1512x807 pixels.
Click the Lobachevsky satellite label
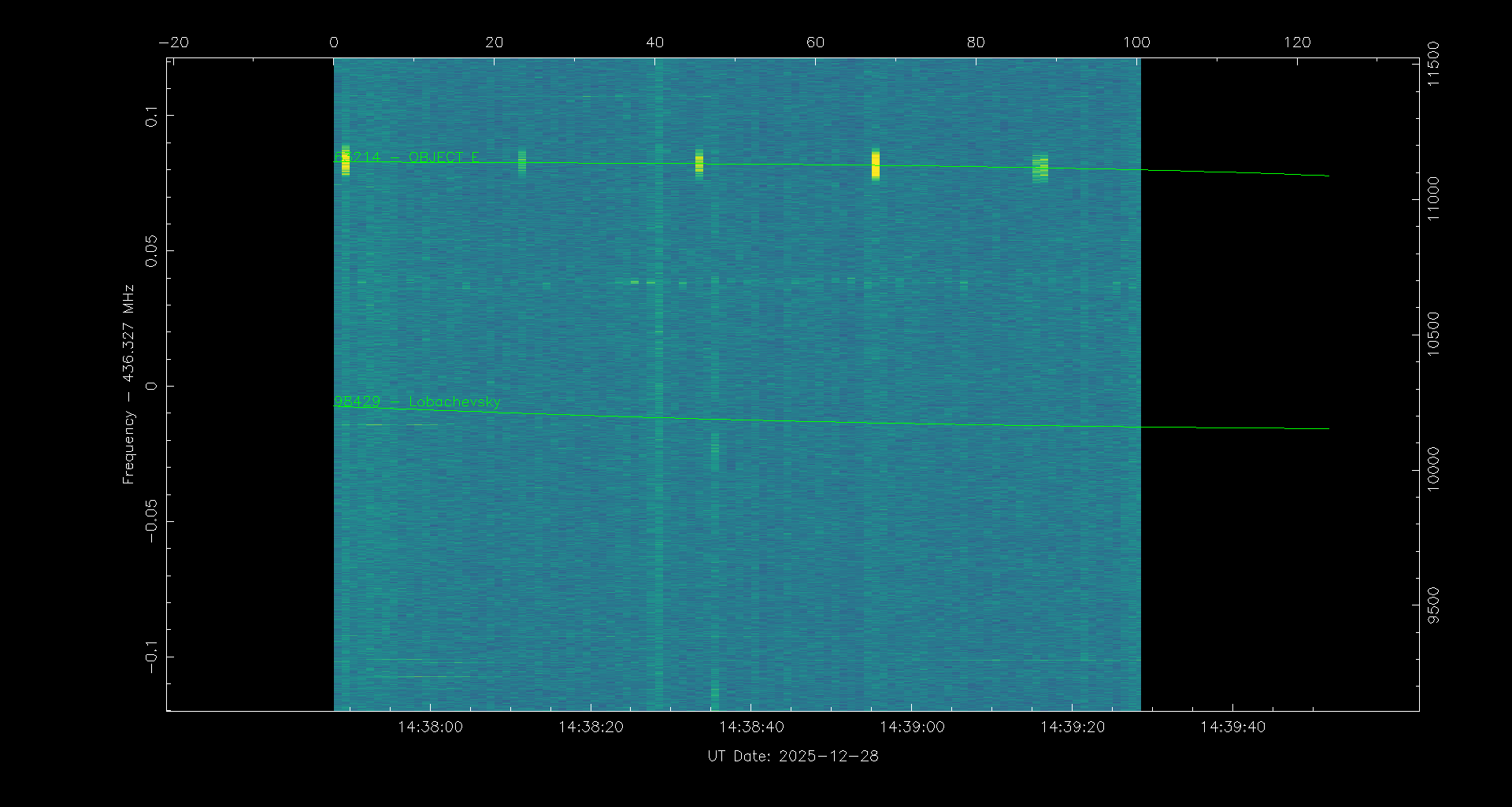417,402
